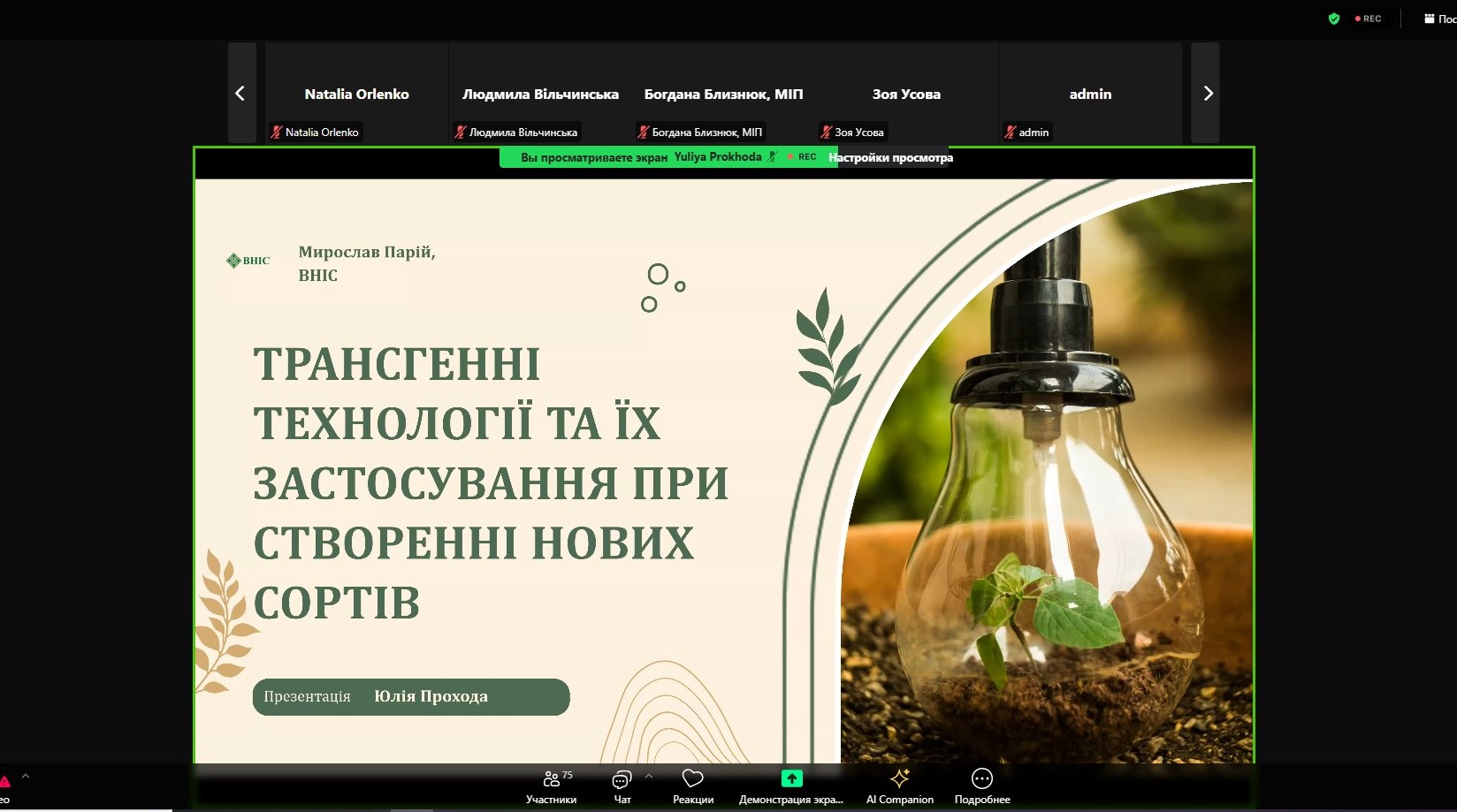Select Богдана Близнюк's participant tile
Image resolution: width=1457 pixels, height=812 pixels.
click(x=723, y=93)
